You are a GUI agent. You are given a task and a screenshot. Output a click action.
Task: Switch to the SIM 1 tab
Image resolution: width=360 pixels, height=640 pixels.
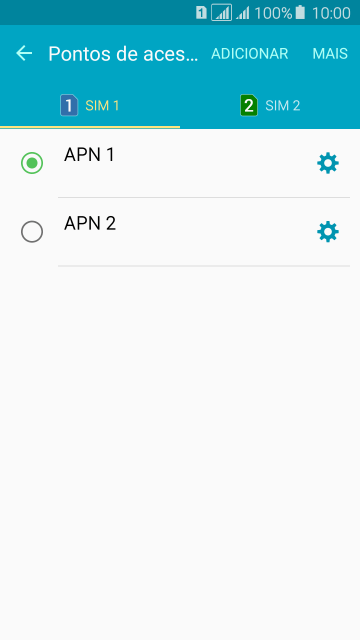pos(90,106)
